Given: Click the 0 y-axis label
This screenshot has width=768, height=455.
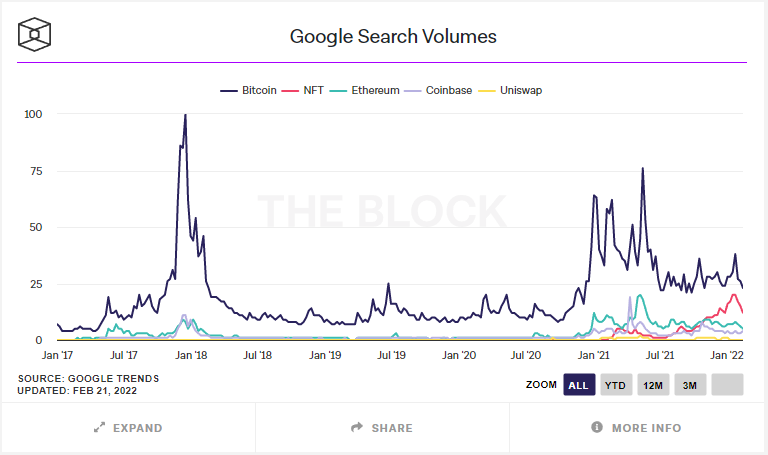Looking at the screenshot, I should pos(39,340).
